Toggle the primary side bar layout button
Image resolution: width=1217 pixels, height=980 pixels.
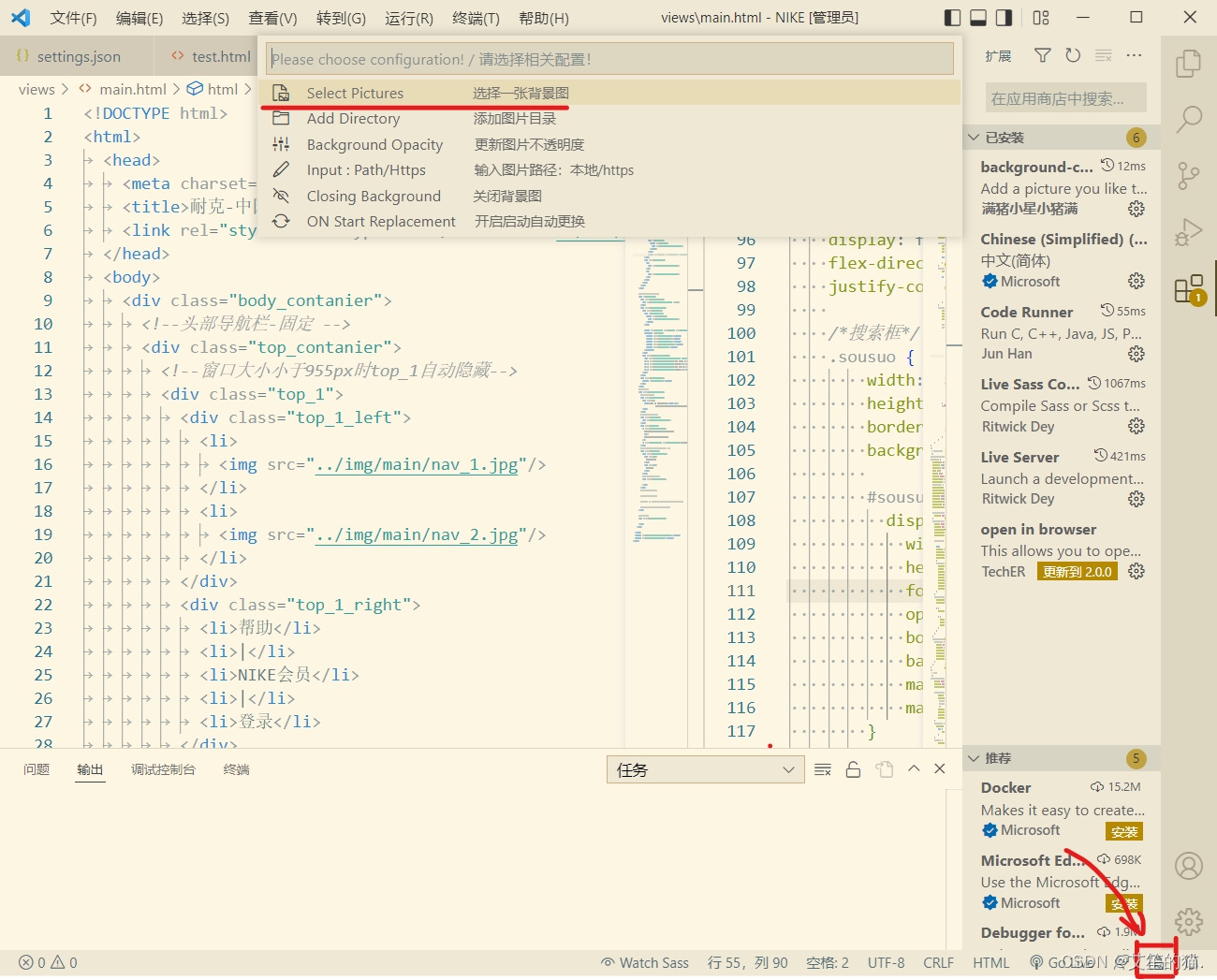(953, 17)
